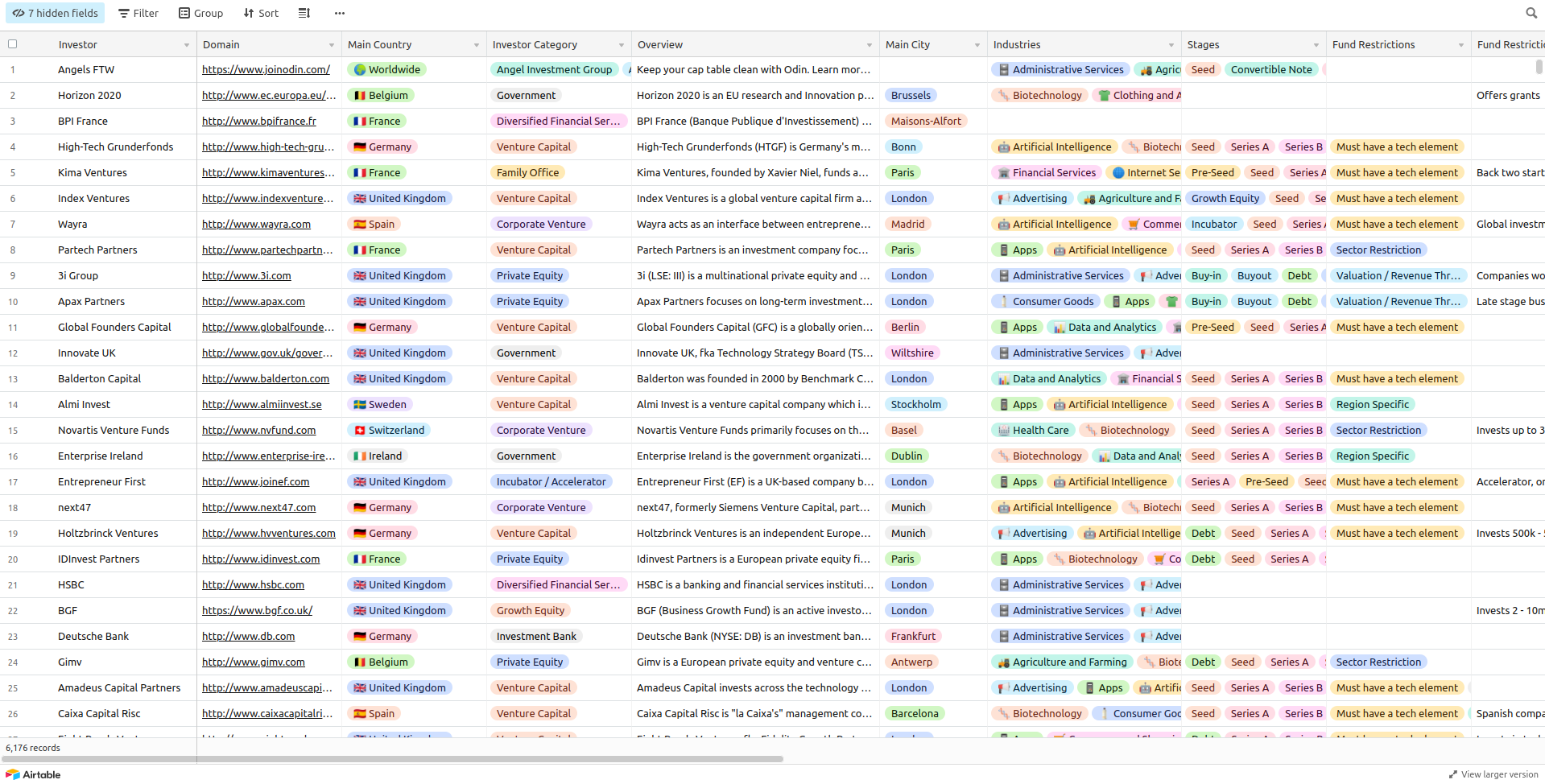
Task: Open the www.gimv.com link
Action: (x=254, y=662)
